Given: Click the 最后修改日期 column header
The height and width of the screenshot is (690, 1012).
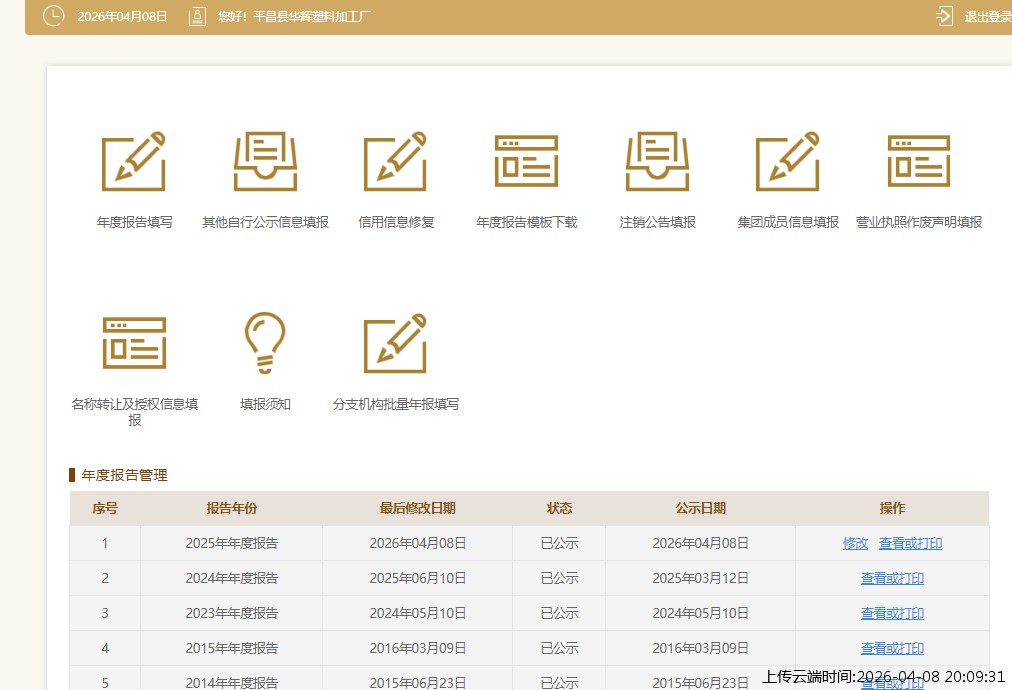Looking at the screenshot, I should [417, 508].
